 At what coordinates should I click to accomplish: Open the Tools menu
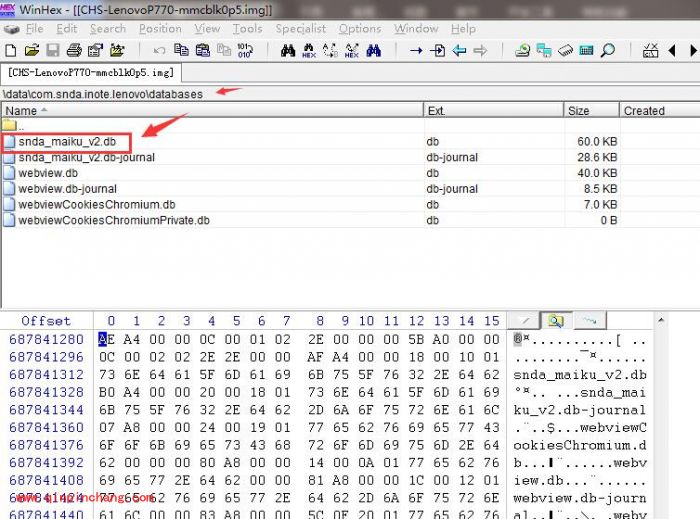coord(247,29)
